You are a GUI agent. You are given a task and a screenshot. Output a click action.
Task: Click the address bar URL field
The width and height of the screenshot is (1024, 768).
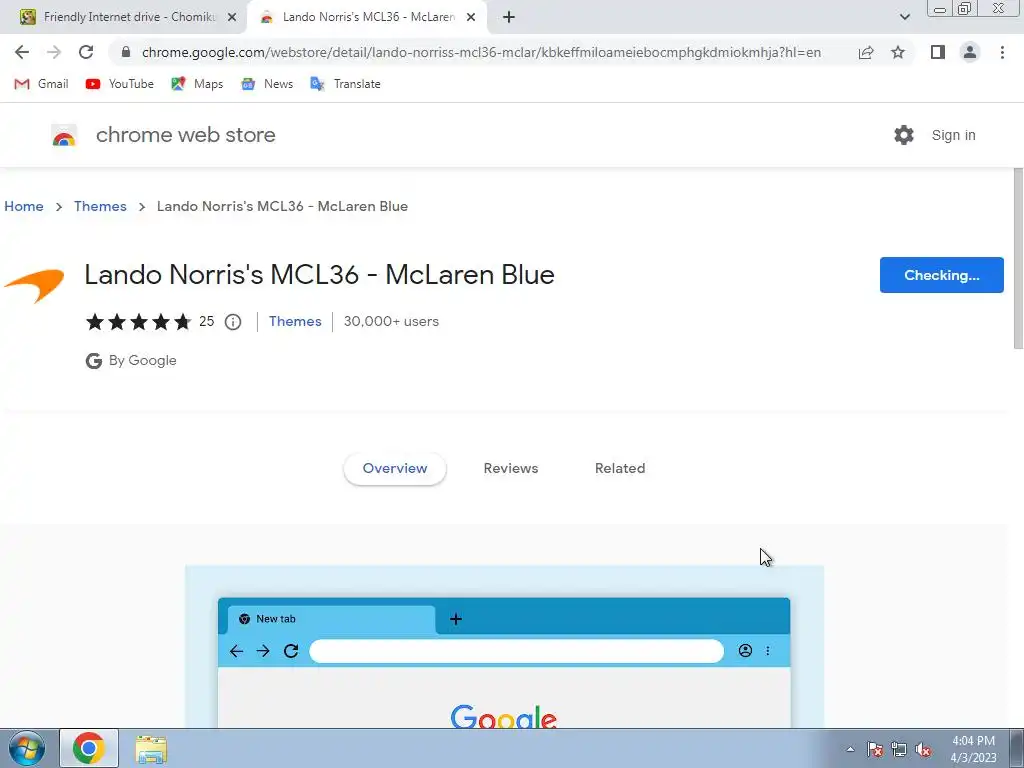(481, 52)
